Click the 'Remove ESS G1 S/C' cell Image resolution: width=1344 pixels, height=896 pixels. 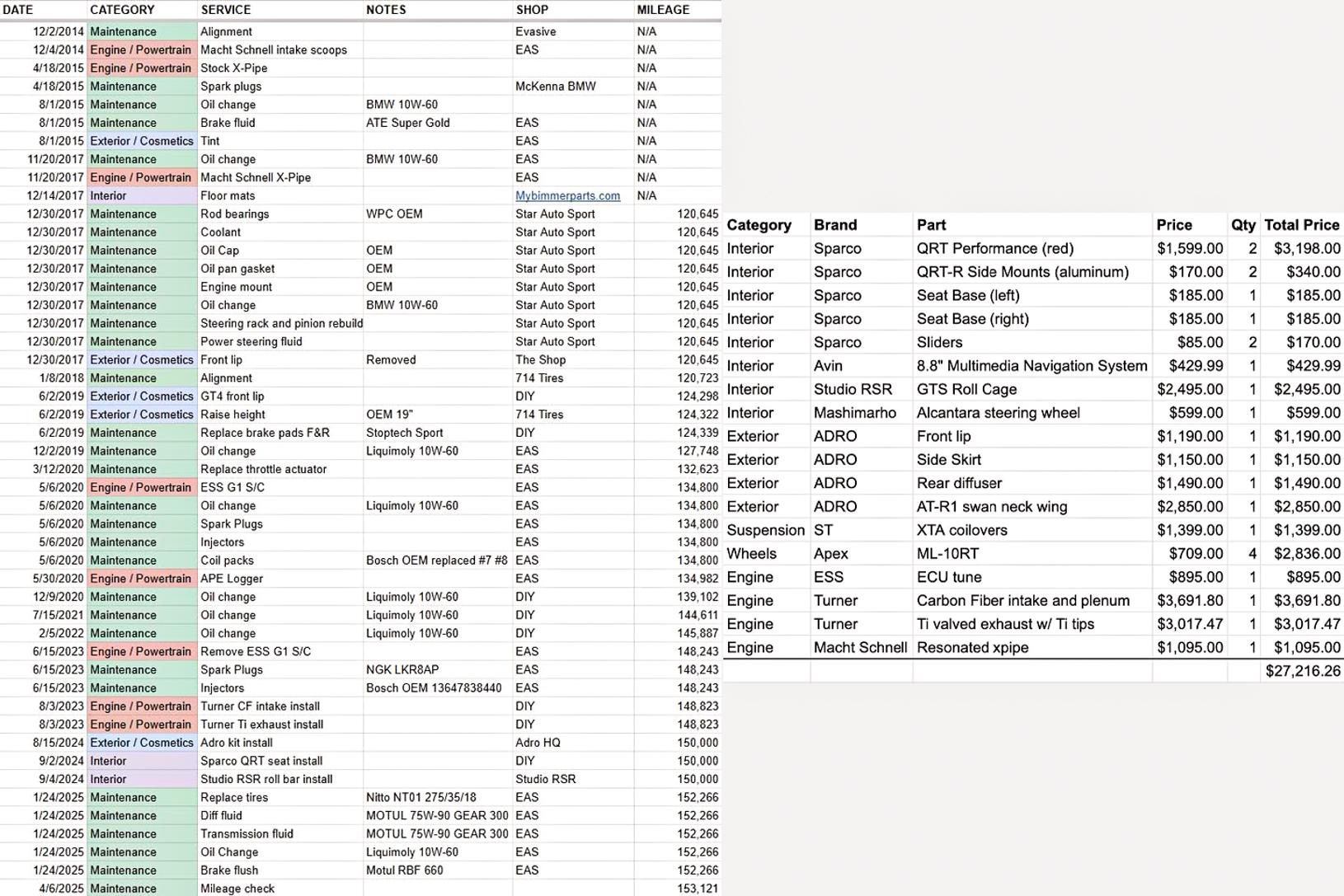pyautogui.click(x=280, y=651)
